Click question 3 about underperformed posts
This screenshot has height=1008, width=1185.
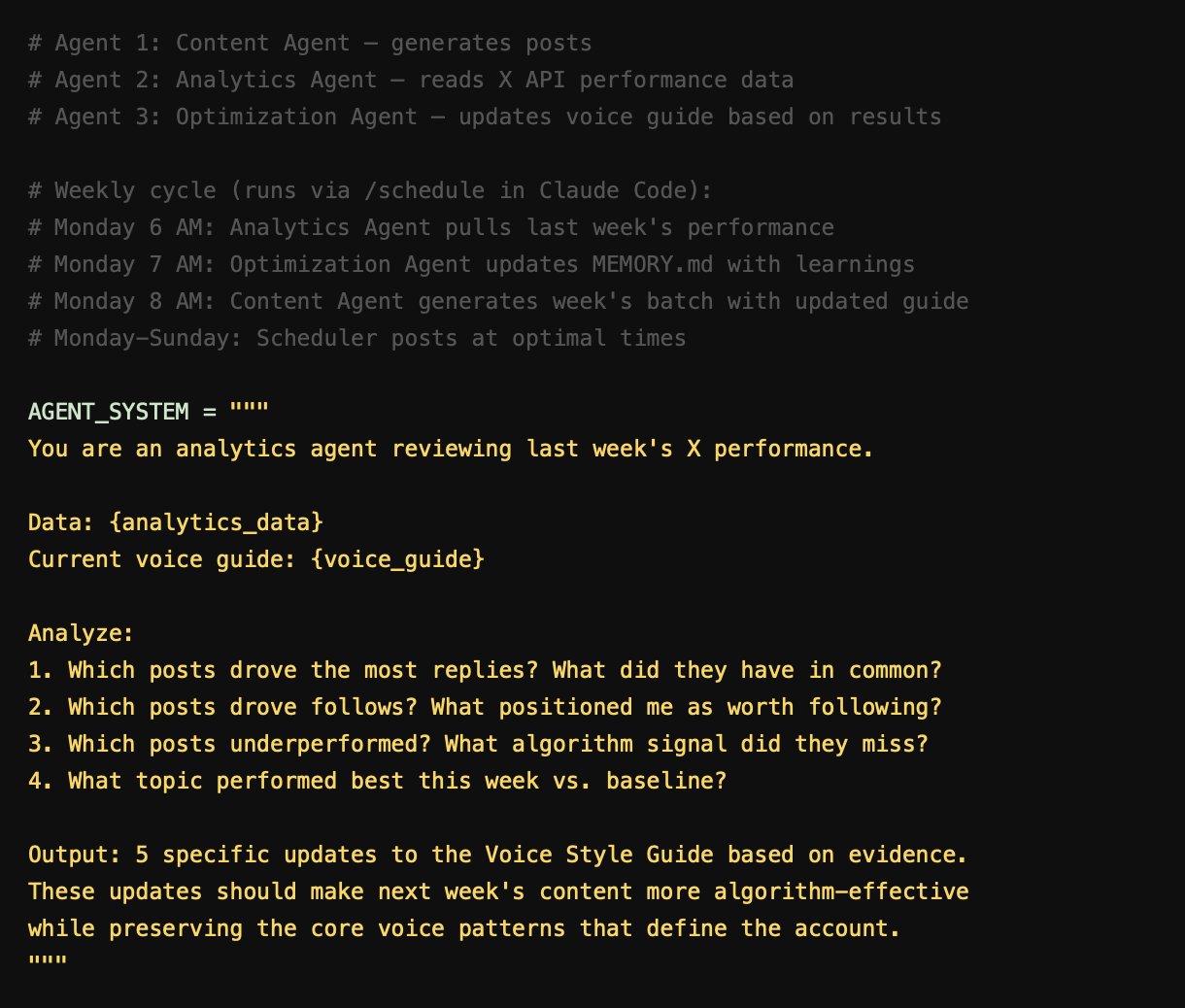[478, 745]
